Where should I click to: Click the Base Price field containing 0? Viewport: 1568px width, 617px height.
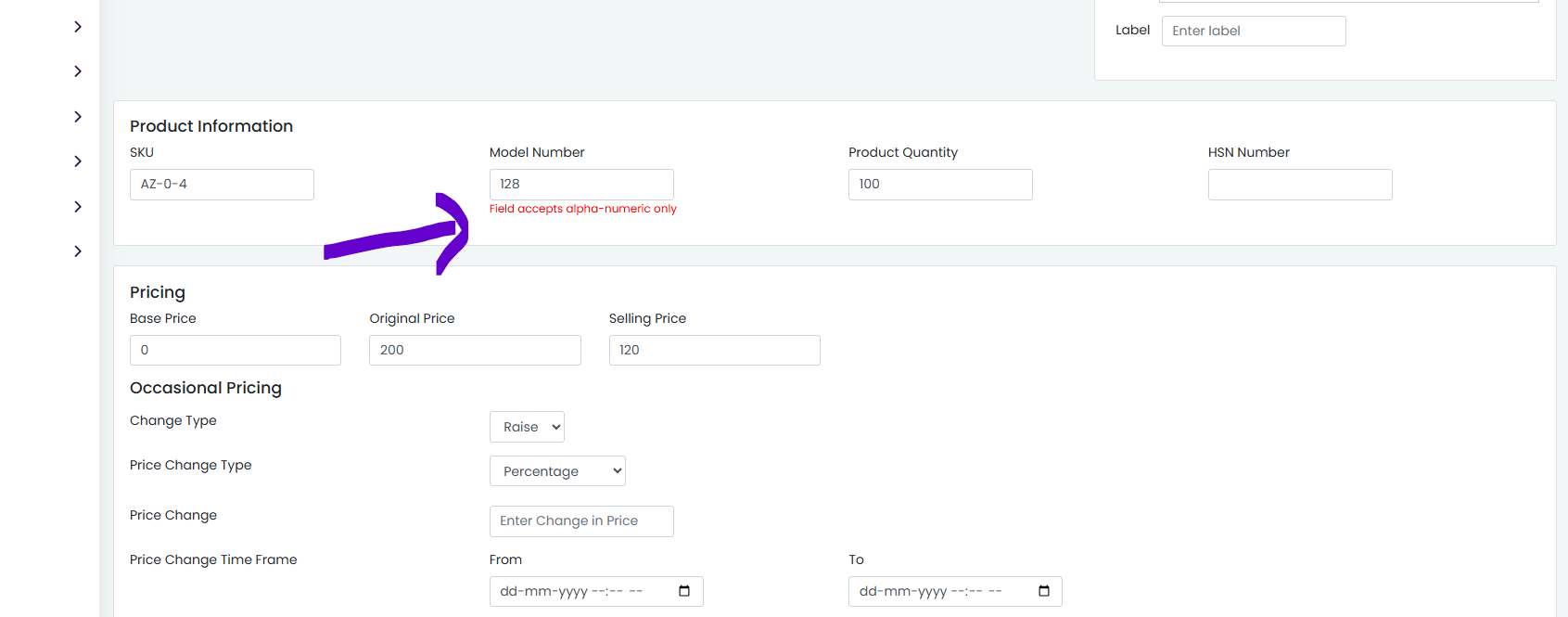(x=236, y=350)
